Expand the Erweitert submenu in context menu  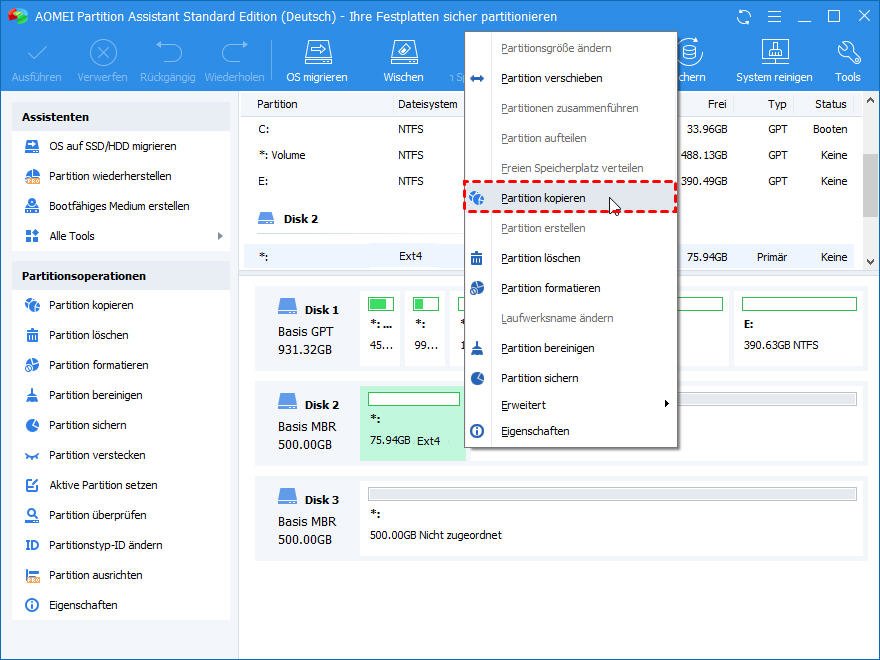click(571, 405)
